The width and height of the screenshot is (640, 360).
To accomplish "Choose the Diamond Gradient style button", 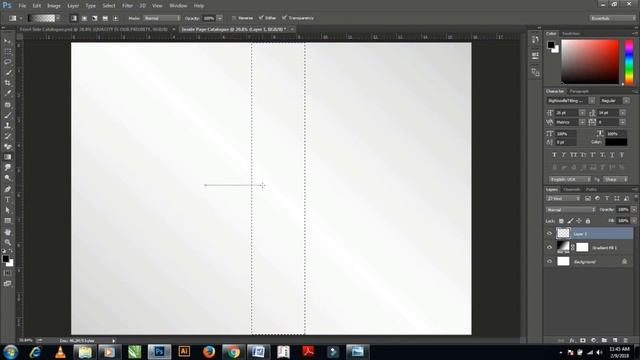I will pos(116,18).
